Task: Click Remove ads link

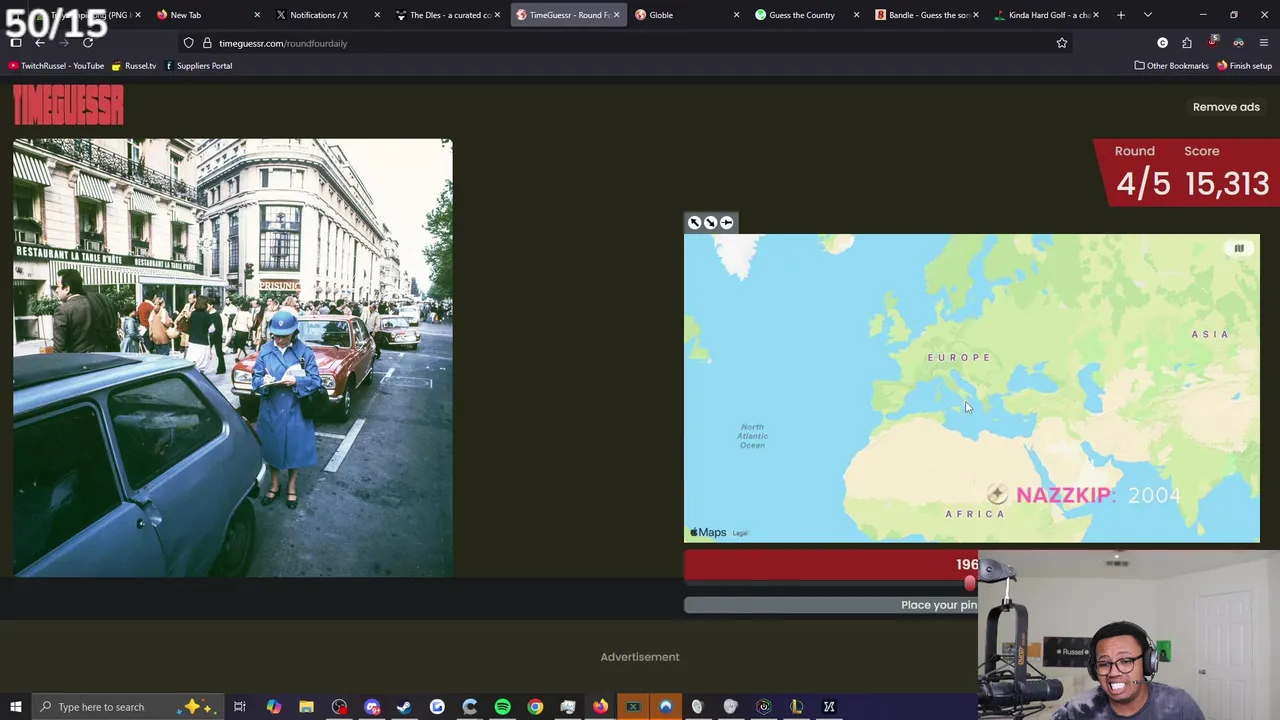Action: click(x=1226, y=107)
